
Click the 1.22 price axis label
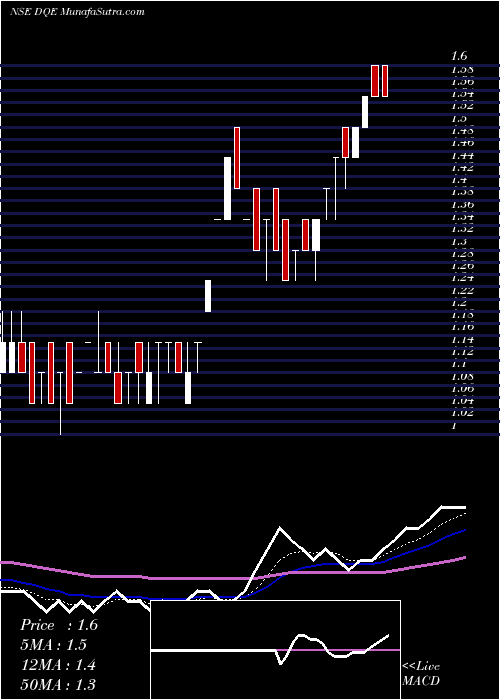[462, 290]
